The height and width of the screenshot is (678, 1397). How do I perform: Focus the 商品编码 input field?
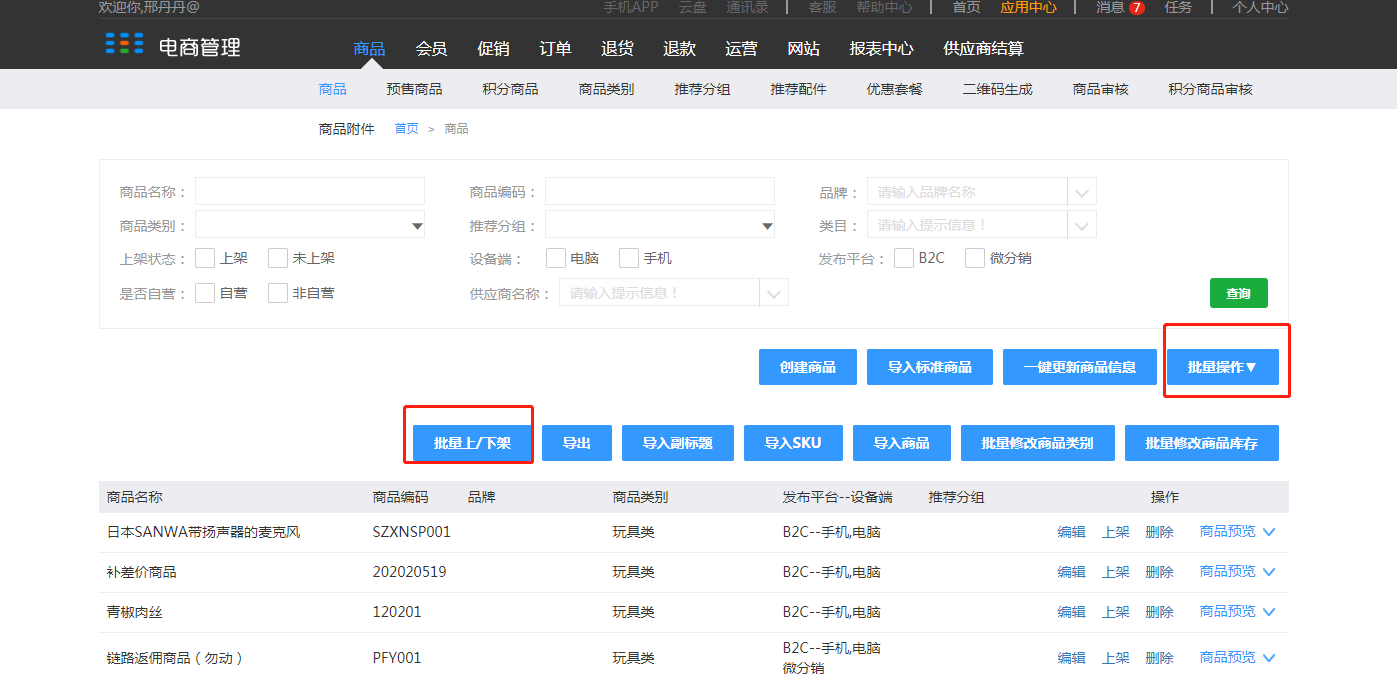coord(660,191)
